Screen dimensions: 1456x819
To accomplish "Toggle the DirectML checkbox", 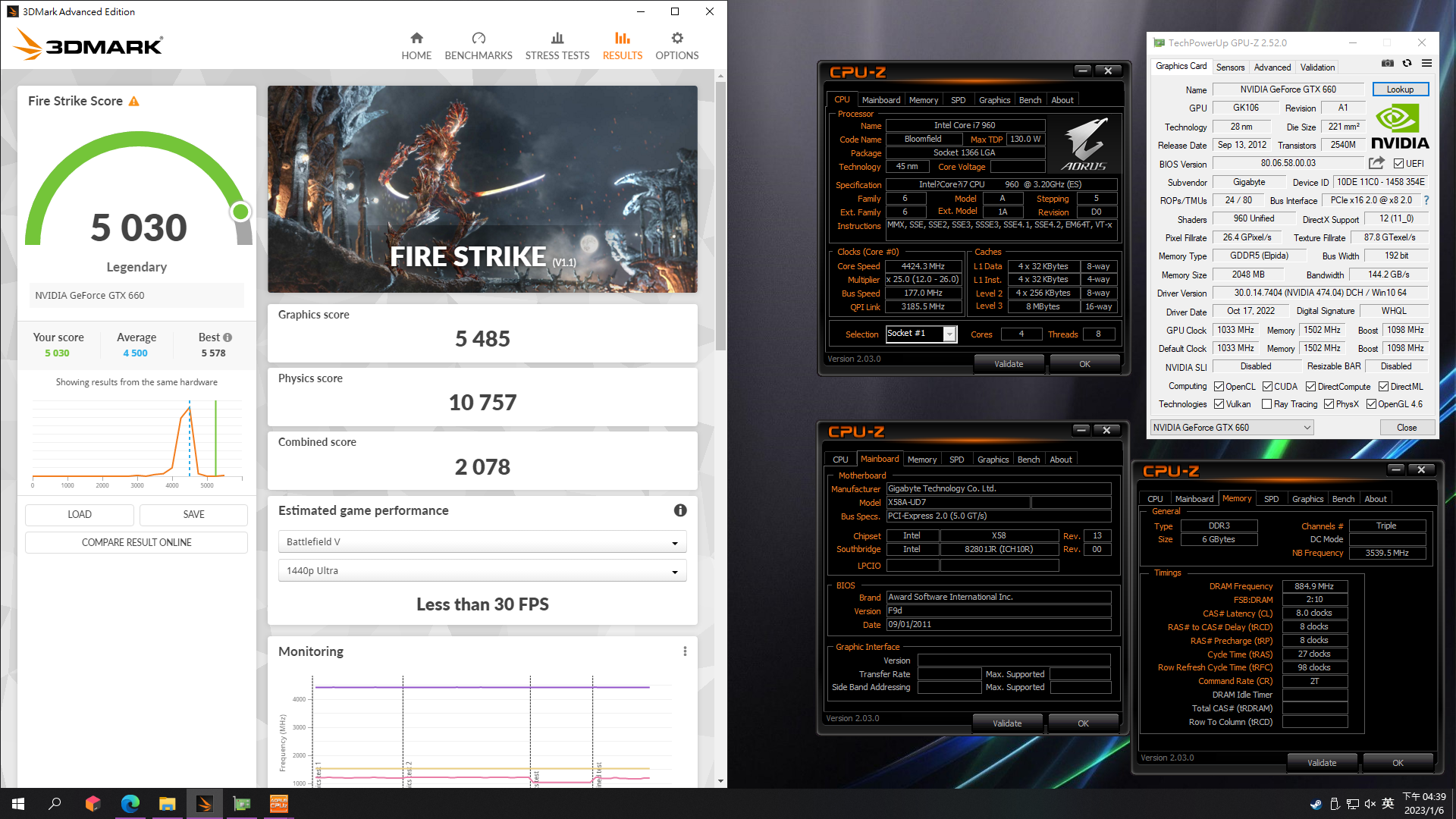I will coord(1383,387).
